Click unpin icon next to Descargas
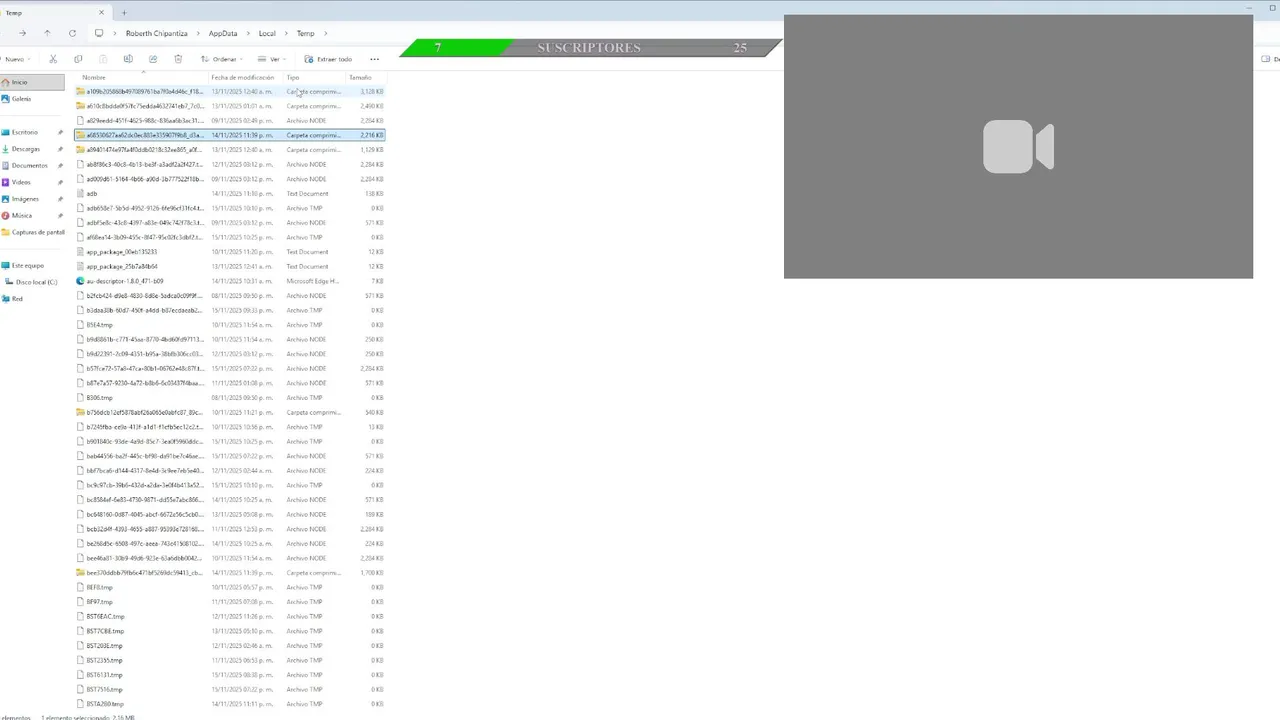Image resolution: width=1280 pixels, height=720 pixels. (60, 149)
